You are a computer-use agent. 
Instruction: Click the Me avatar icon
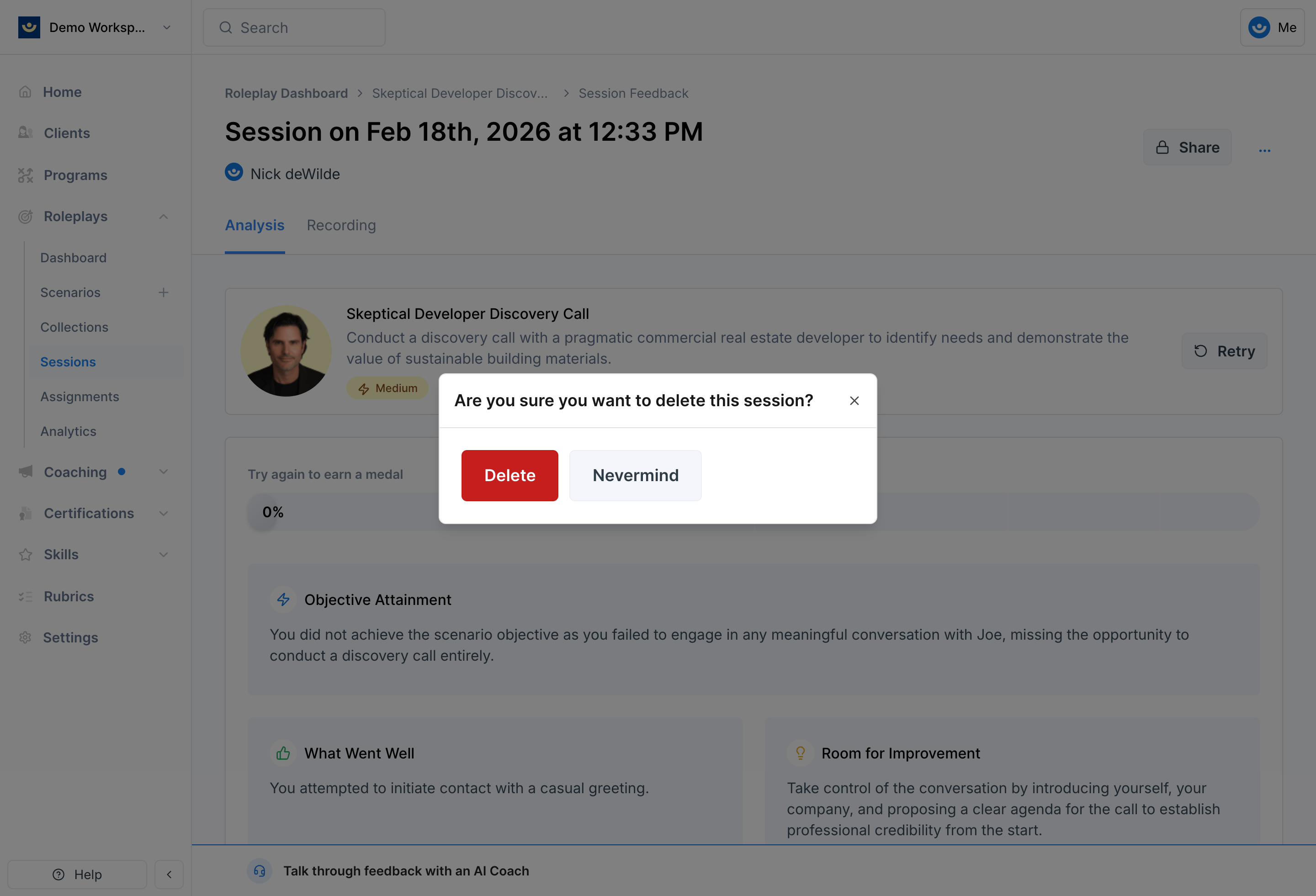pyautogui.click(x=1259, y=27)
